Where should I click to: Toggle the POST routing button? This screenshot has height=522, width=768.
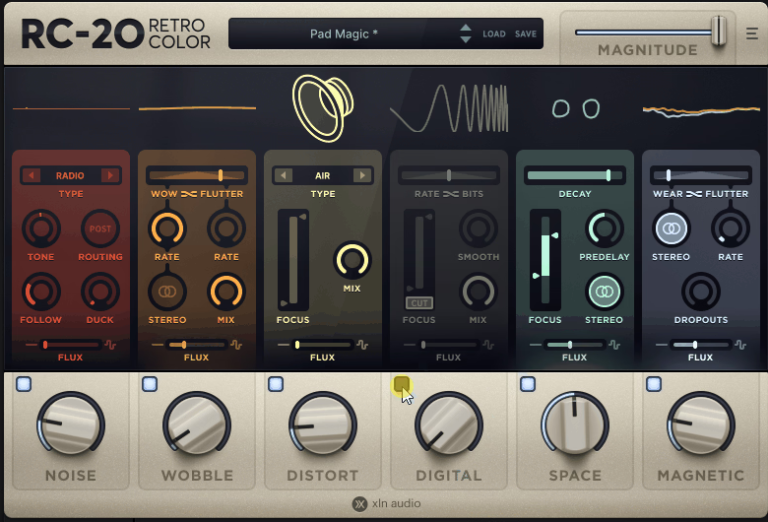point(100,229)
